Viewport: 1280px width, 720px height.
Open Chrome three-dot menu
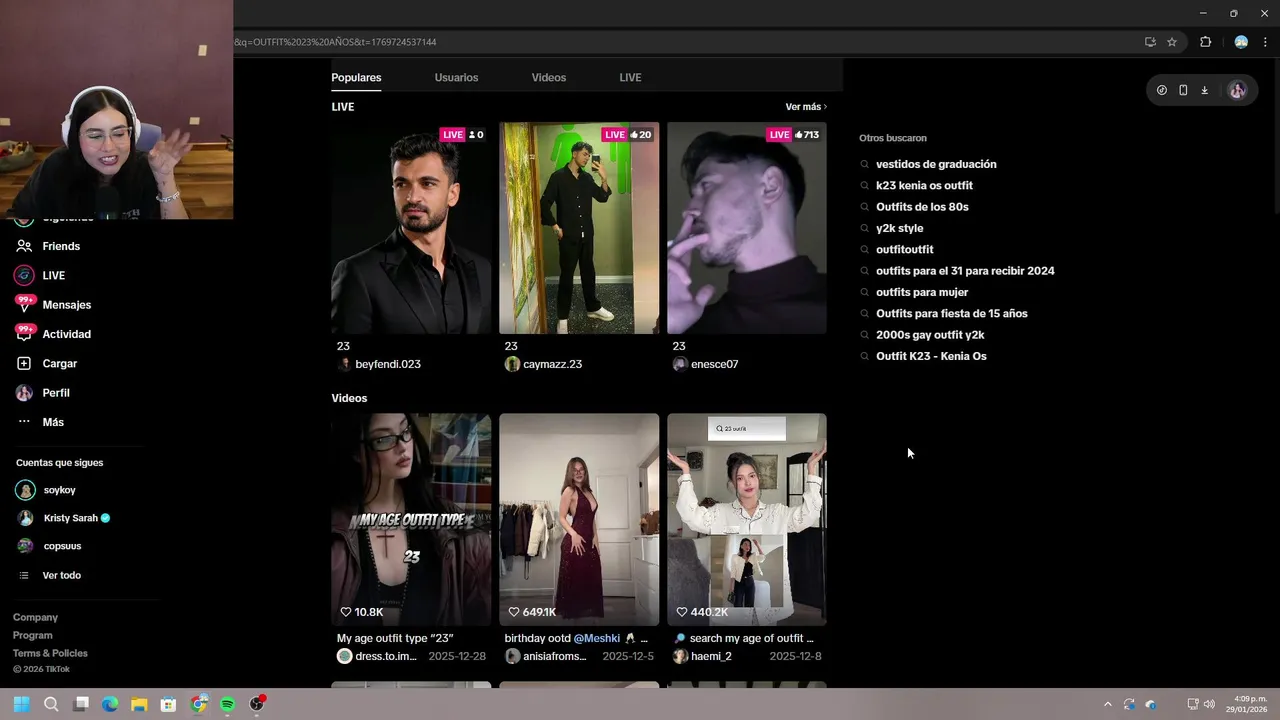point(1267,42)
